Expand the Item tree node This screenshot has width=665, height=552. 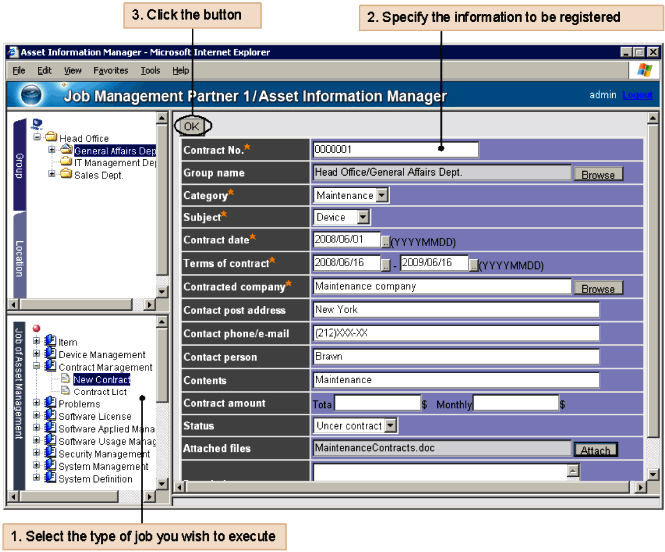(x=37, y=342)
